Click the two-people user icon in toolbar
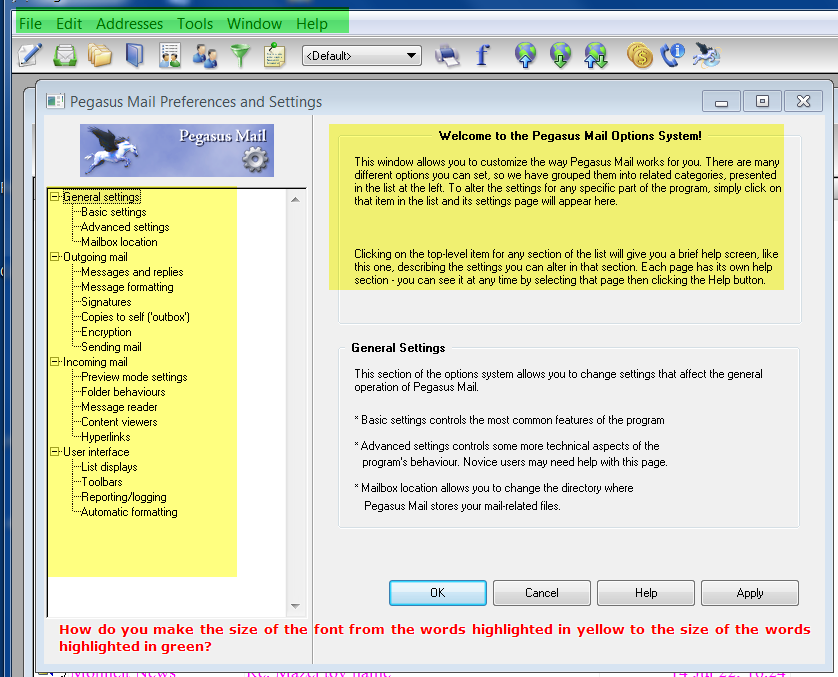Viewport: 838px width, 677px height. (205, 56)
